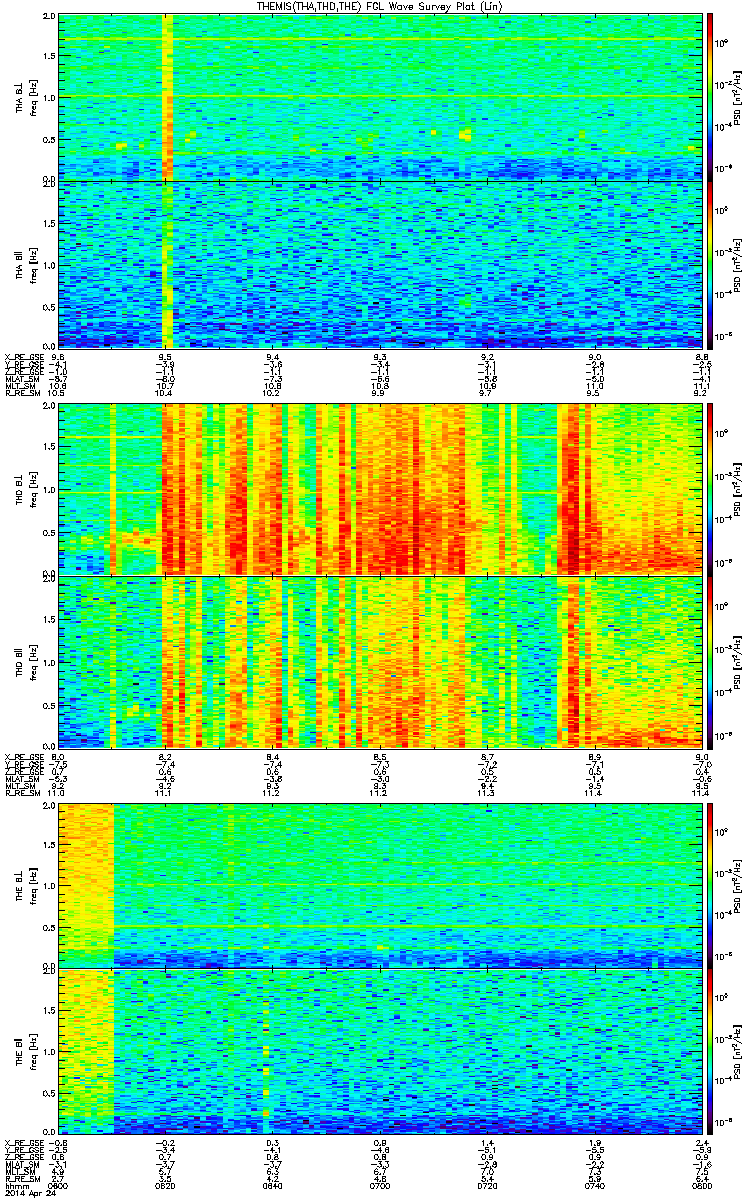This screenshot has height=1200, width=750.
Task: Click the PSD color bar beside THE B-parallel panel
Action: (x=711, y=1051)
